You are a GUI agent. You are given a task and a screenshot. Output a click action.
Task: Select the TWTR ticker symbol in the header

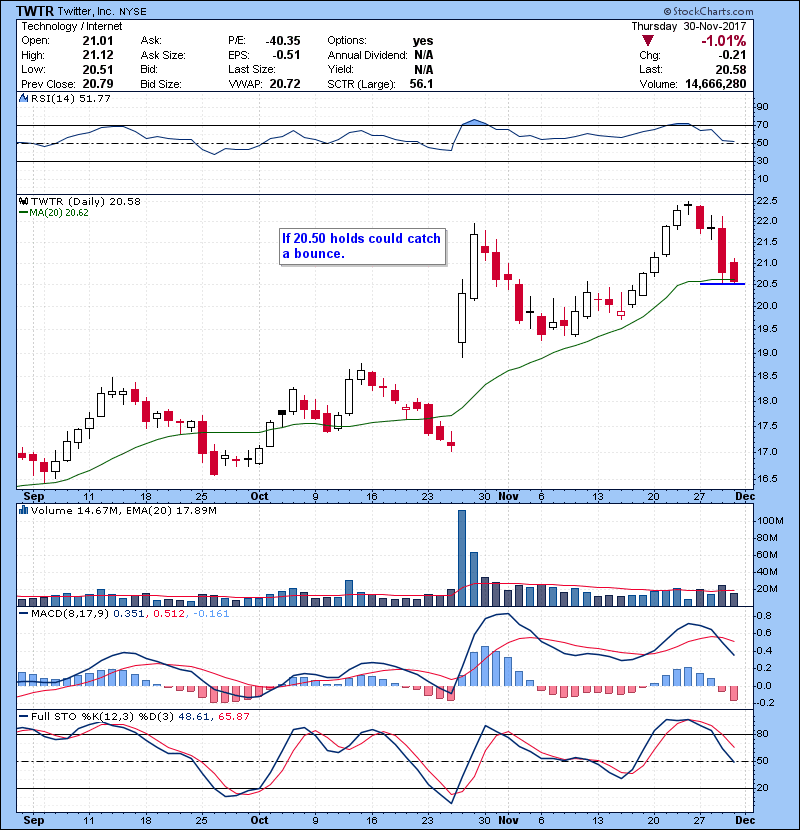pyautogui.click(x=35, y=11)
